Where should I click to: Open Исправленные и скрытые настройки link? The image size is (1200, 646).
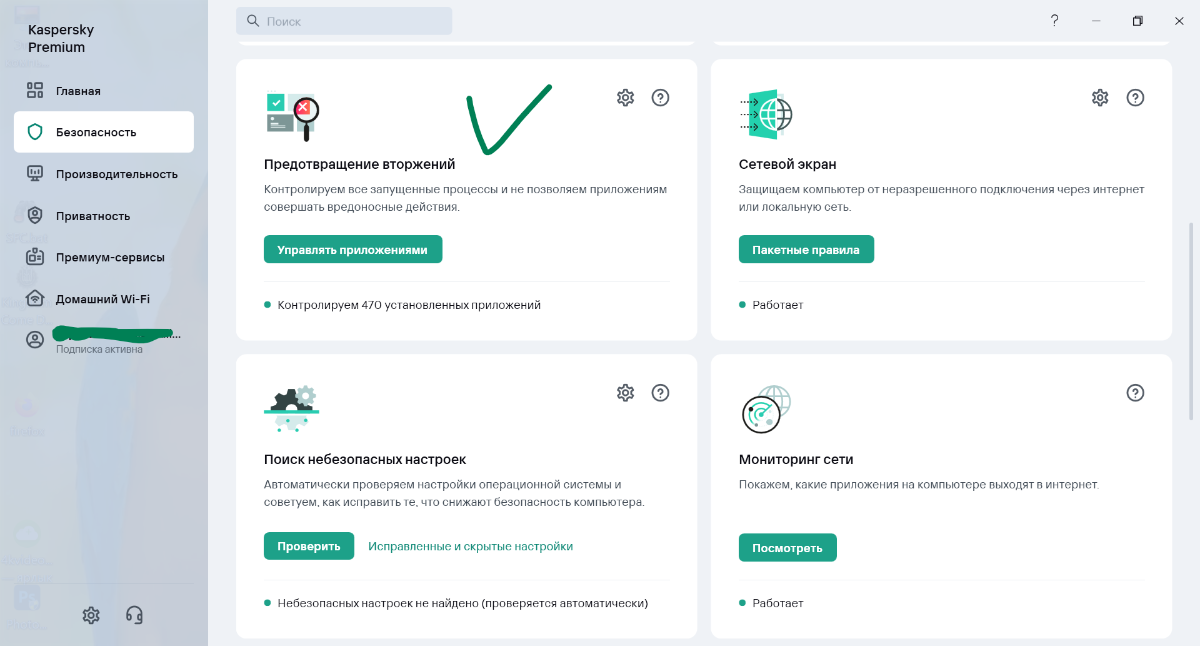coord(470,546)
